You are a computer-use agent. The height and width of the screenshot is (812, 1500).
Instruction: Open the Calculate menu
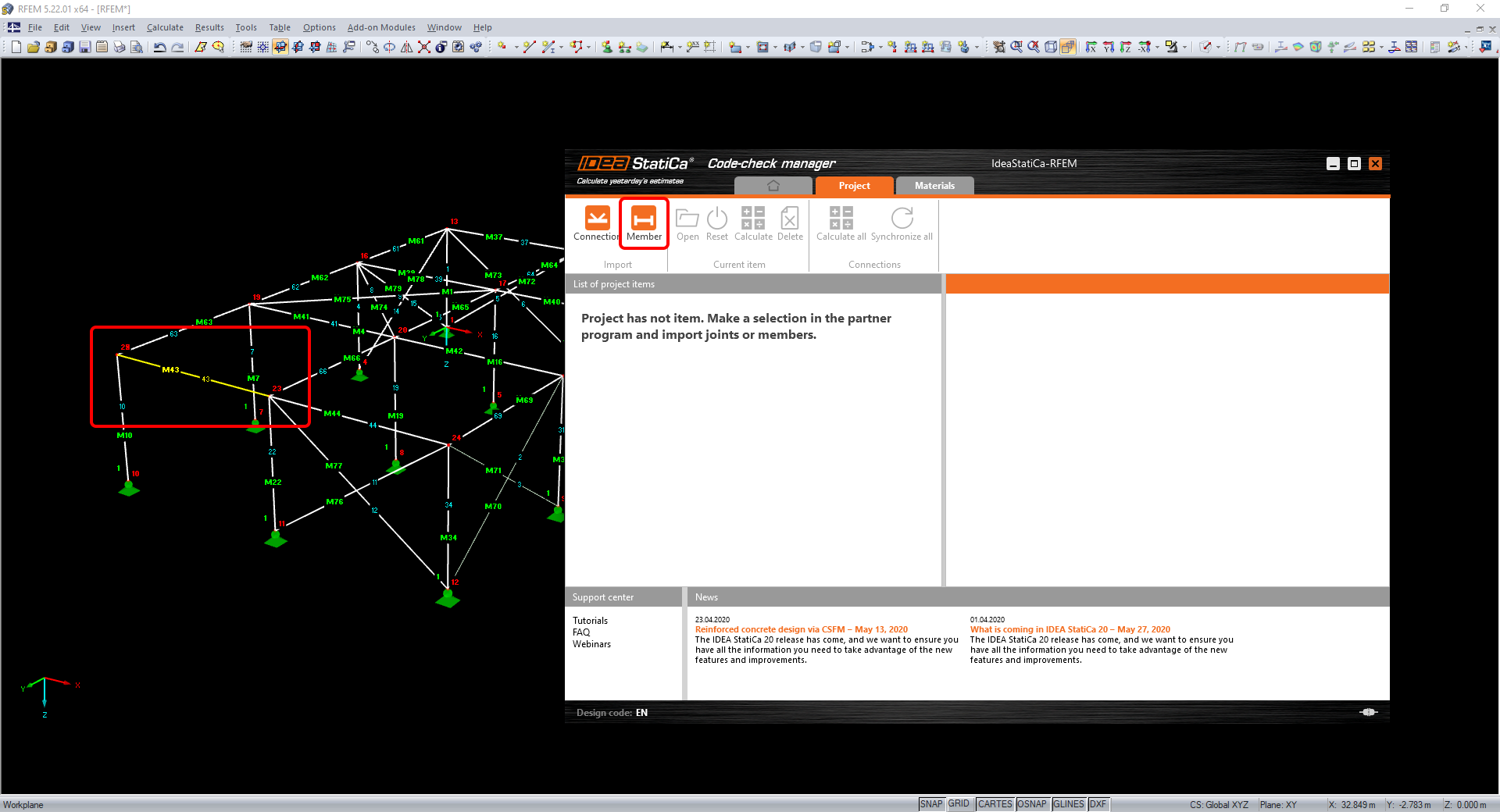(165, 27)
